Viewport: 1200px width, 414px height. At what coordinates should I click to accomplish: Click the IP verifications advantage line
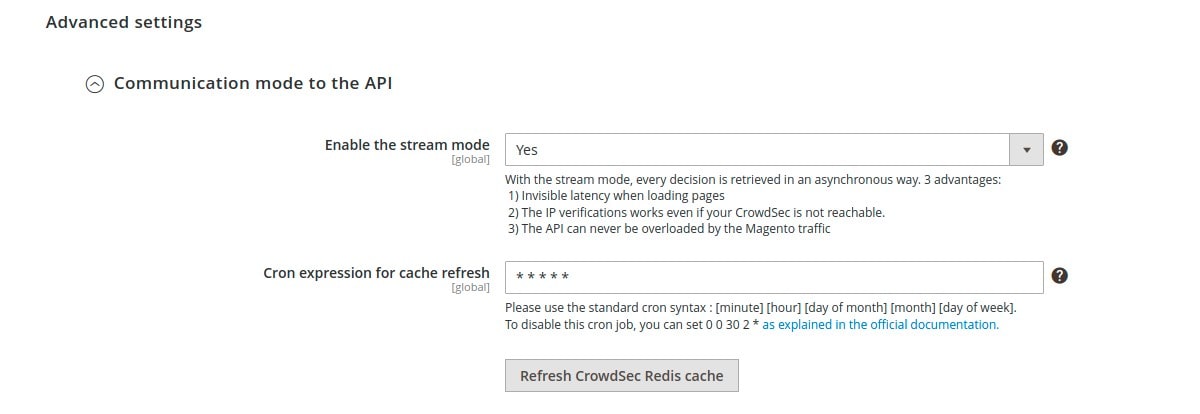click(x=697, y=213)
